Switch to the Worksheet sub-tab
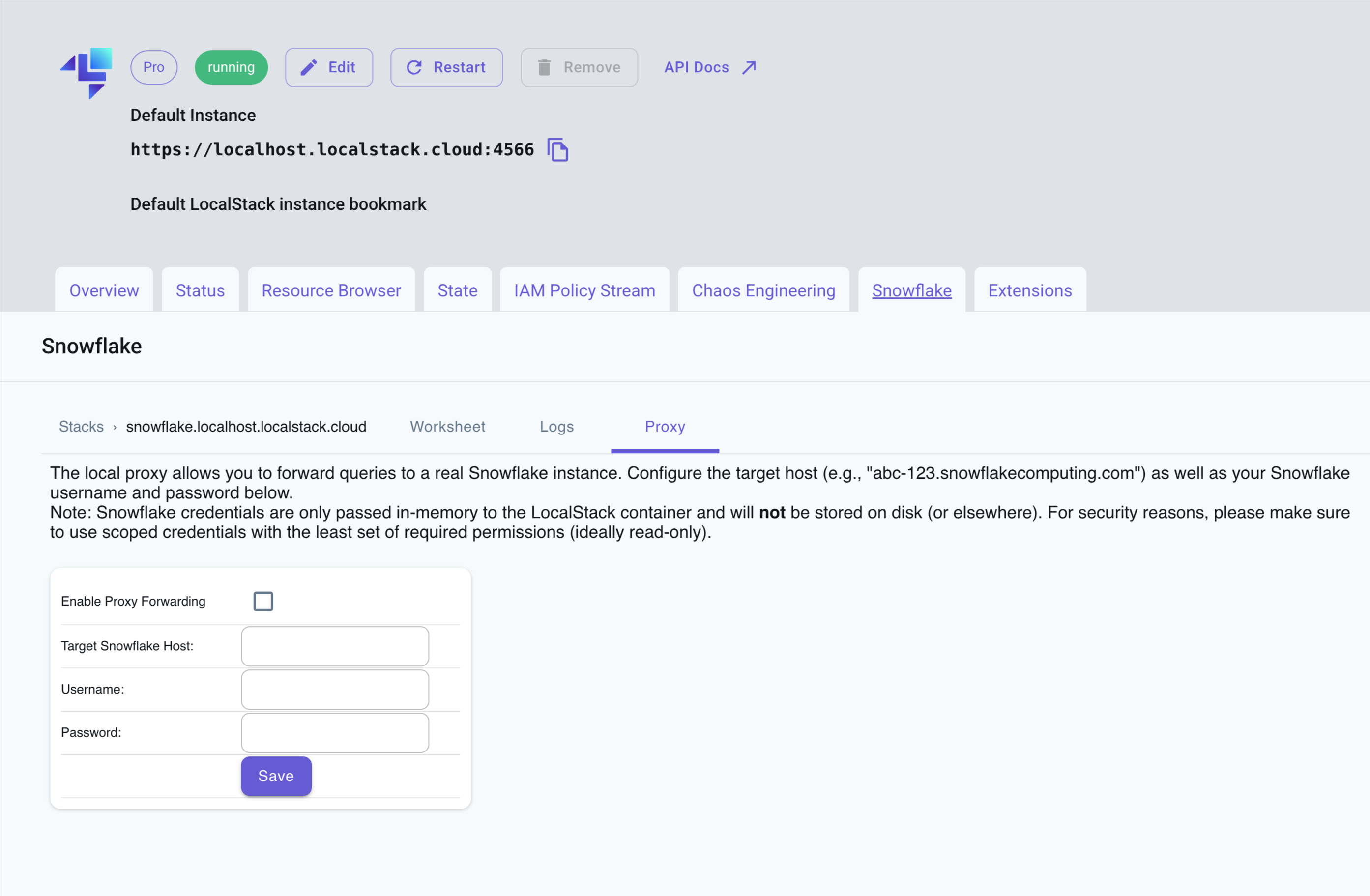 [x=447, y=427]
